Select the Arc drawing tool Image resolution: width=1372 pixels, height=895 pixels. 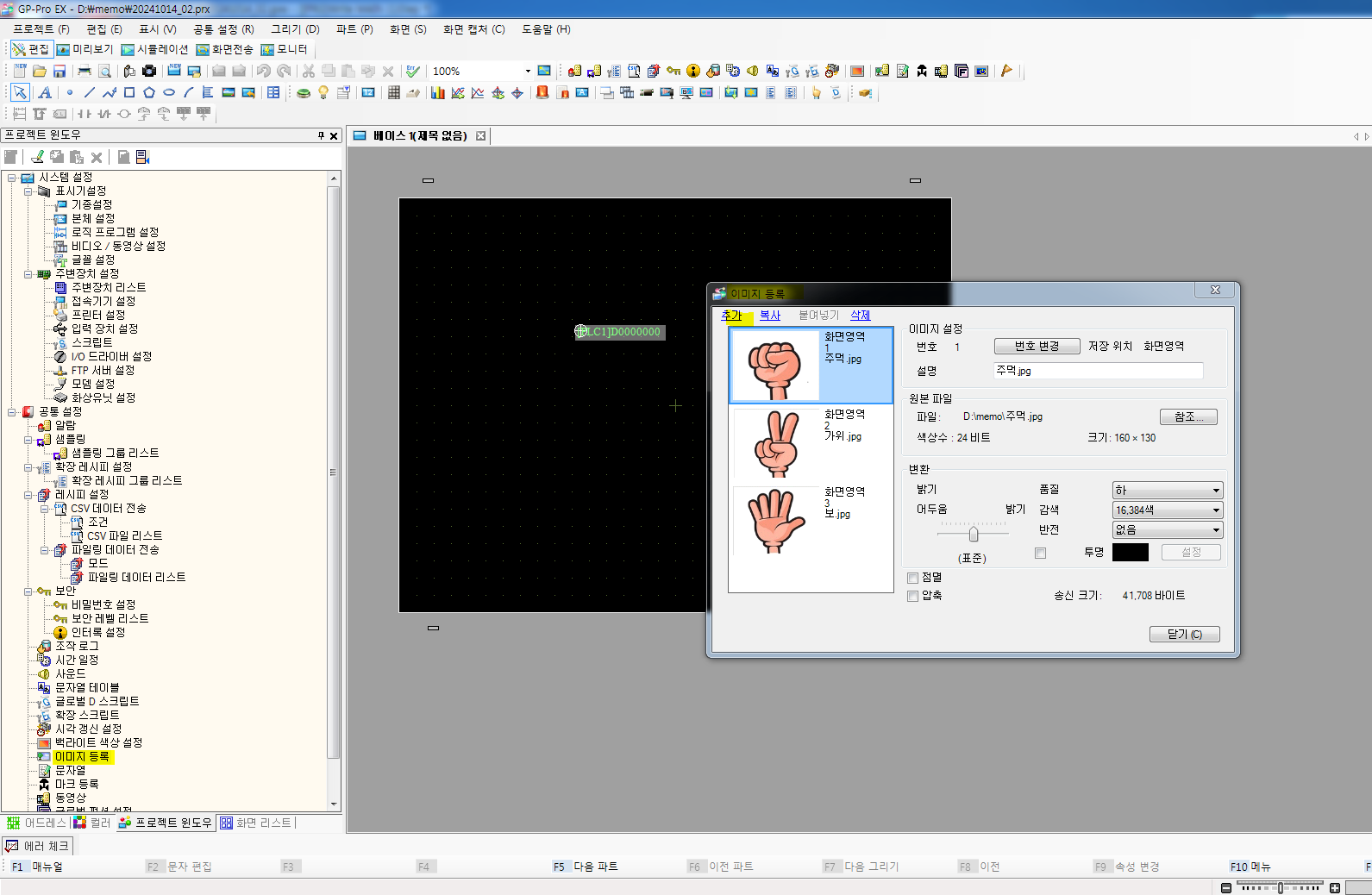click(189, 92)
